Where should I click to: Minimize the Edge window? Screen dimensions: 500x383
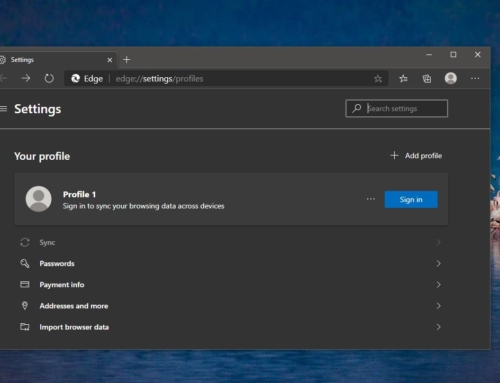click(429, 54)
